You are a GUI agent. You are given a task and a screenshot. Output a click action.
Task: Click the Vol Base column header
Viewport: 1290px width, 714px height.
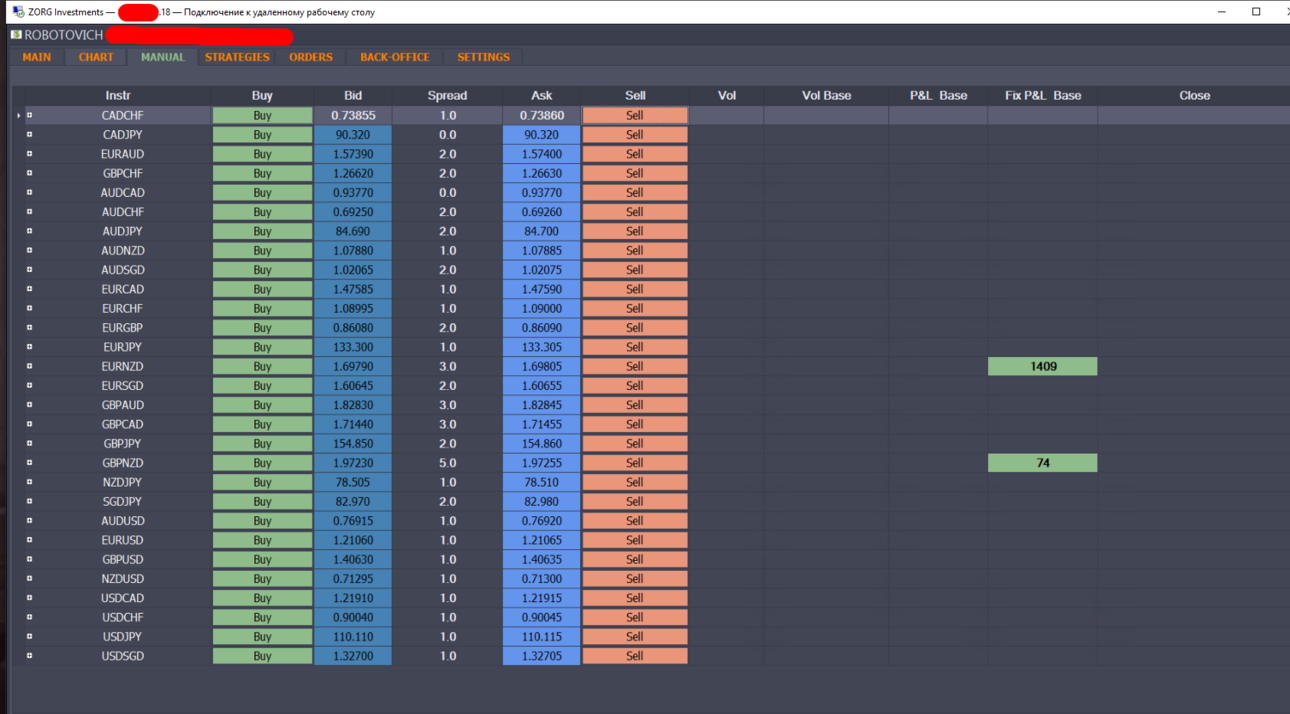click(826, 95)
